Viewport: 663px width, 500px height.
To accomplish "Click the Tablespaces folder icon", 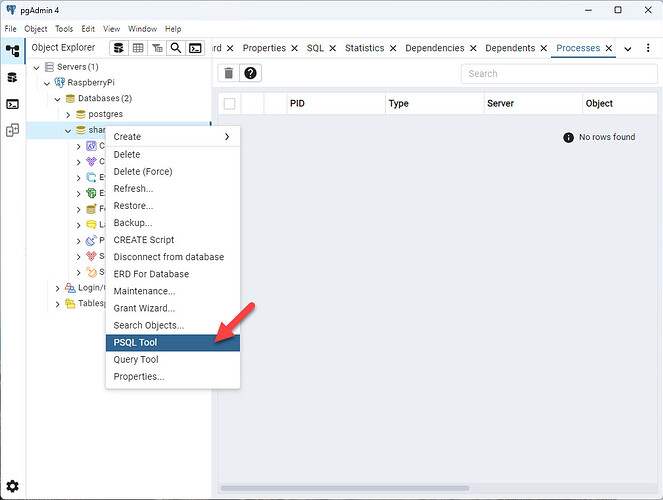I will (x=70, y=303).
